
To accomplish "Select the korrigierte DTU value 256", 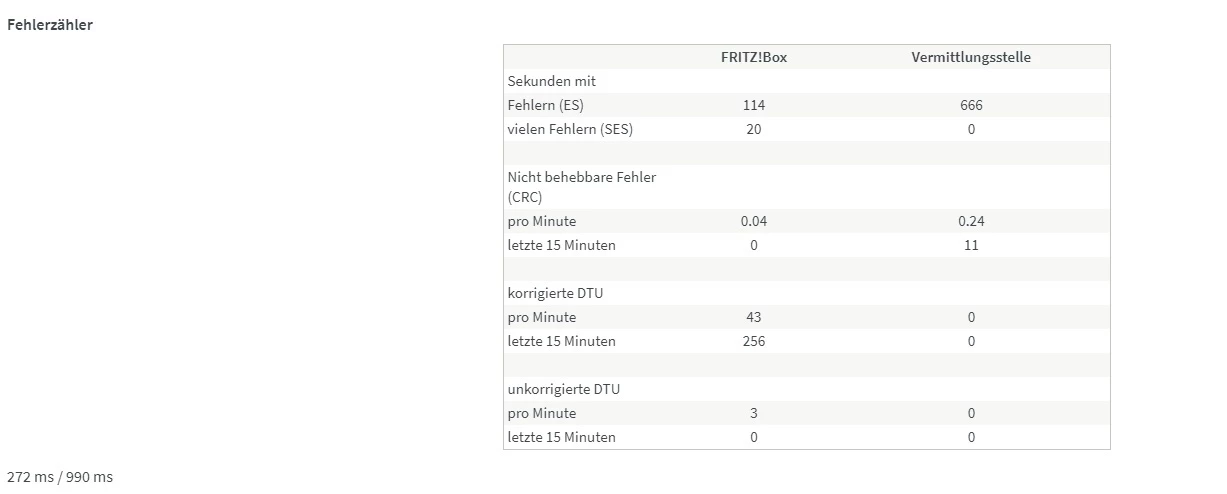I will tap(754, 341).
